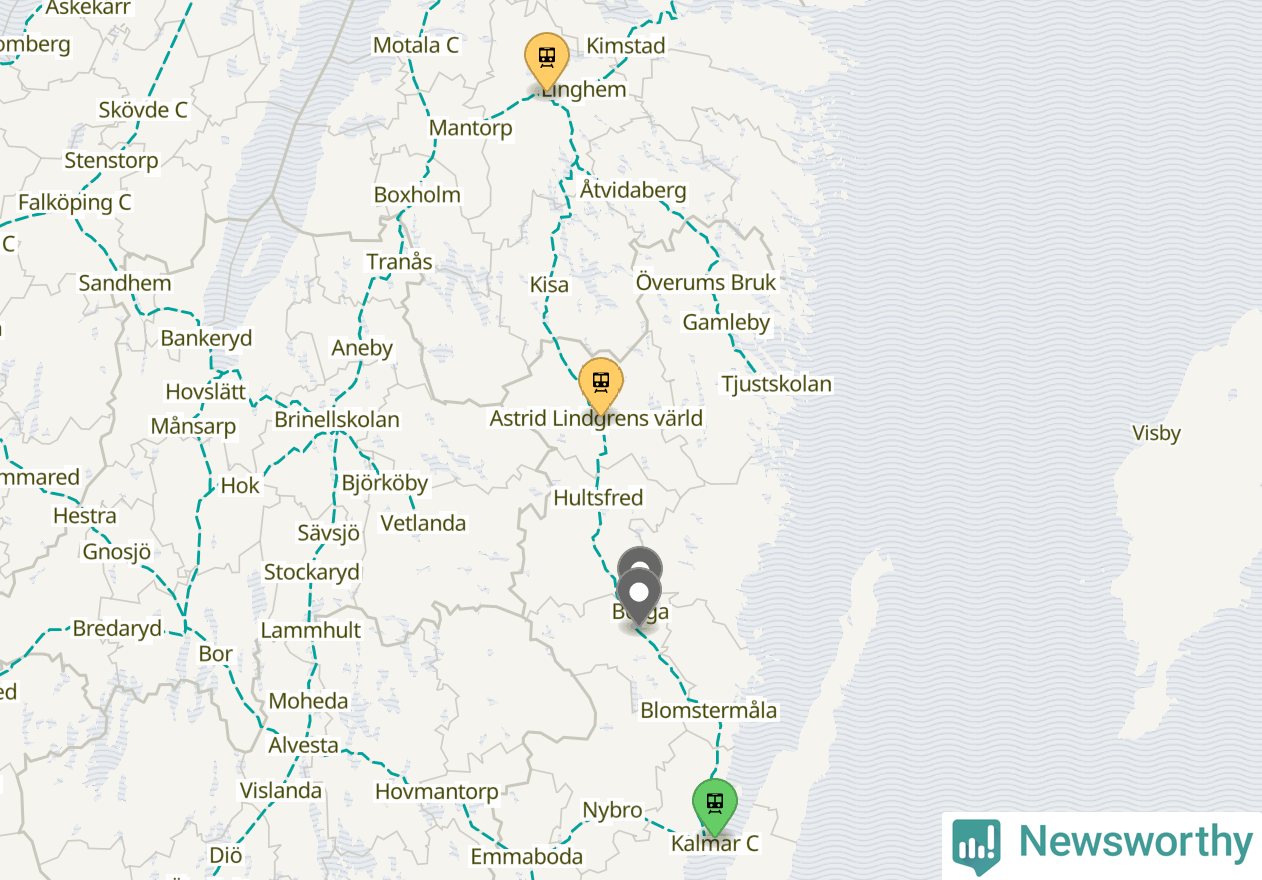This screenshot has height=880, width=1262.
Task: Click the yellow train marker at Linghem
Action: [547, 61]
